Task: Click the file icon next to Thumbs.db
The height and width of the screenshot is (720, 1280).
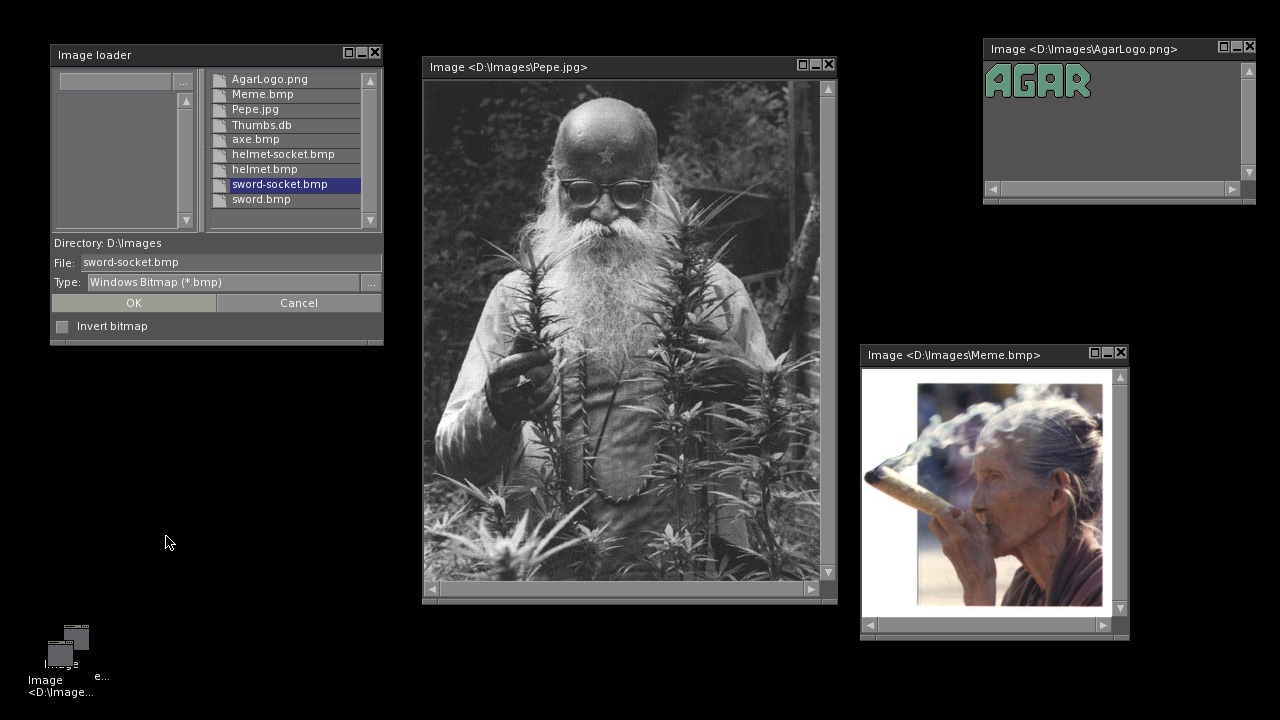Action: (219, 125)
